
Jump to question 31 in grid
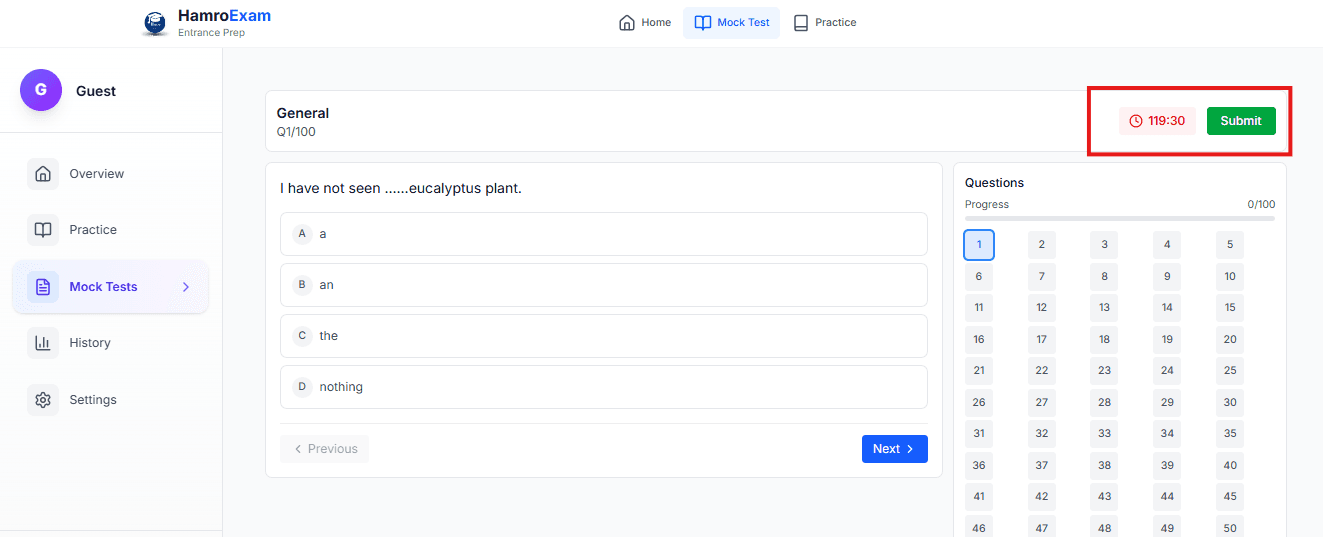[979, 434]
